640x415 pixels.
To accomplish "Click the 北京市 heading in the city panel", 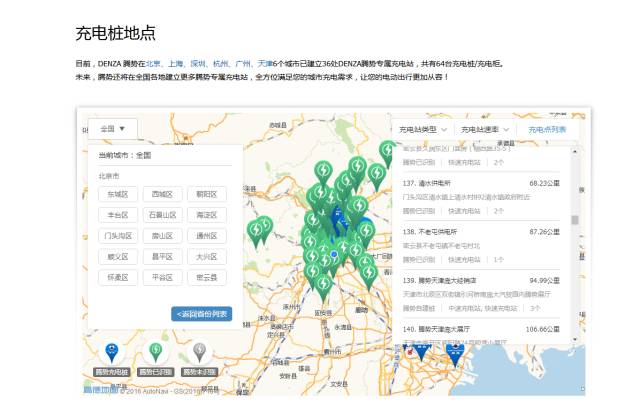I will click(x=109, y=176).
